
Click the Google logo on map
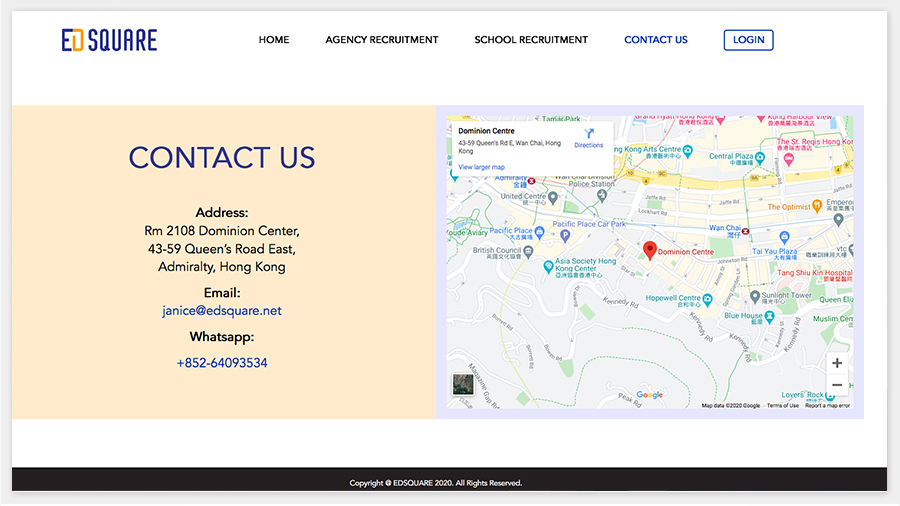tap(649, 395)
